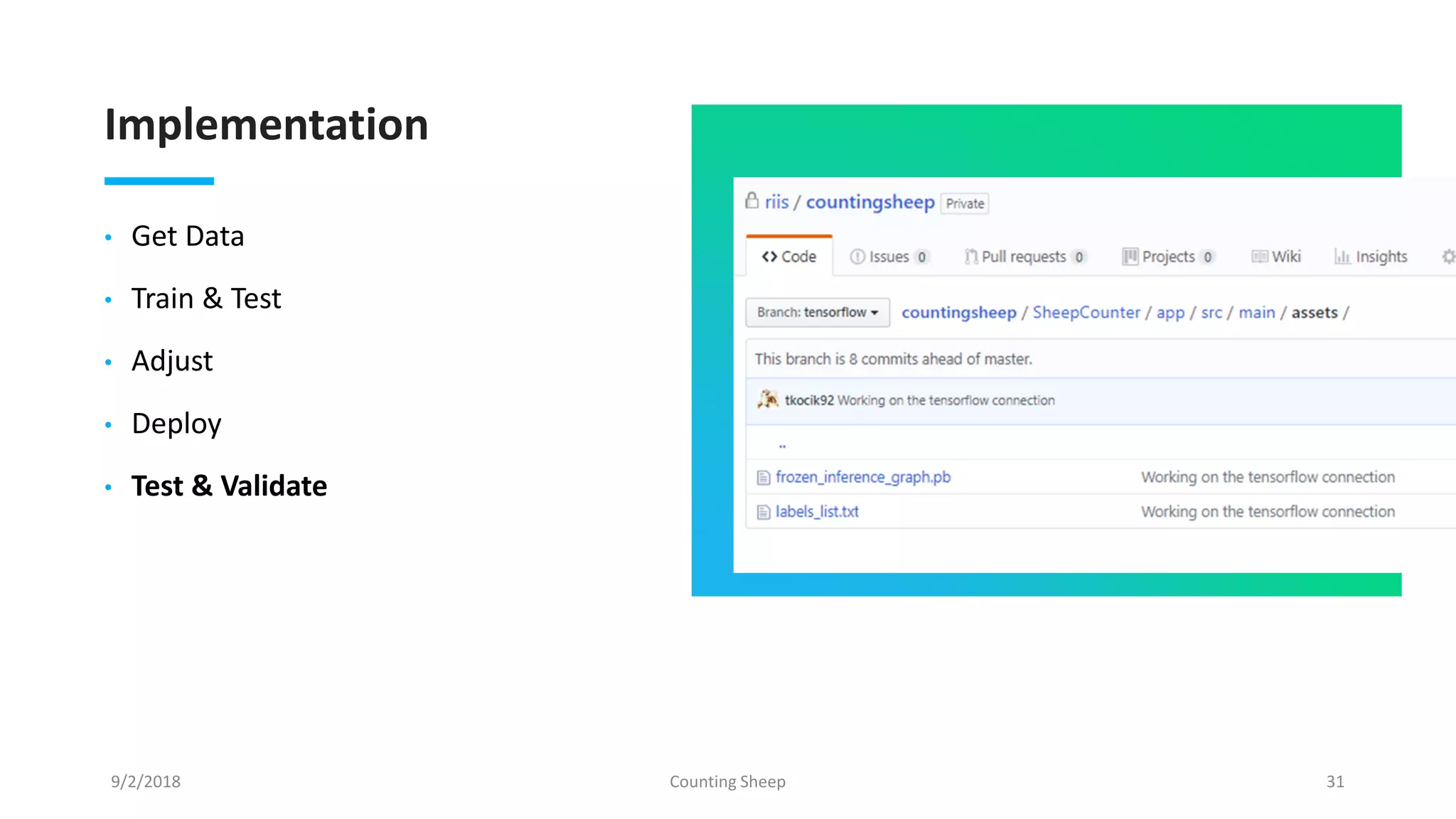Open the labels_list.txt file
Screen dimensions: 1456x819
click(x=817, y=512)
